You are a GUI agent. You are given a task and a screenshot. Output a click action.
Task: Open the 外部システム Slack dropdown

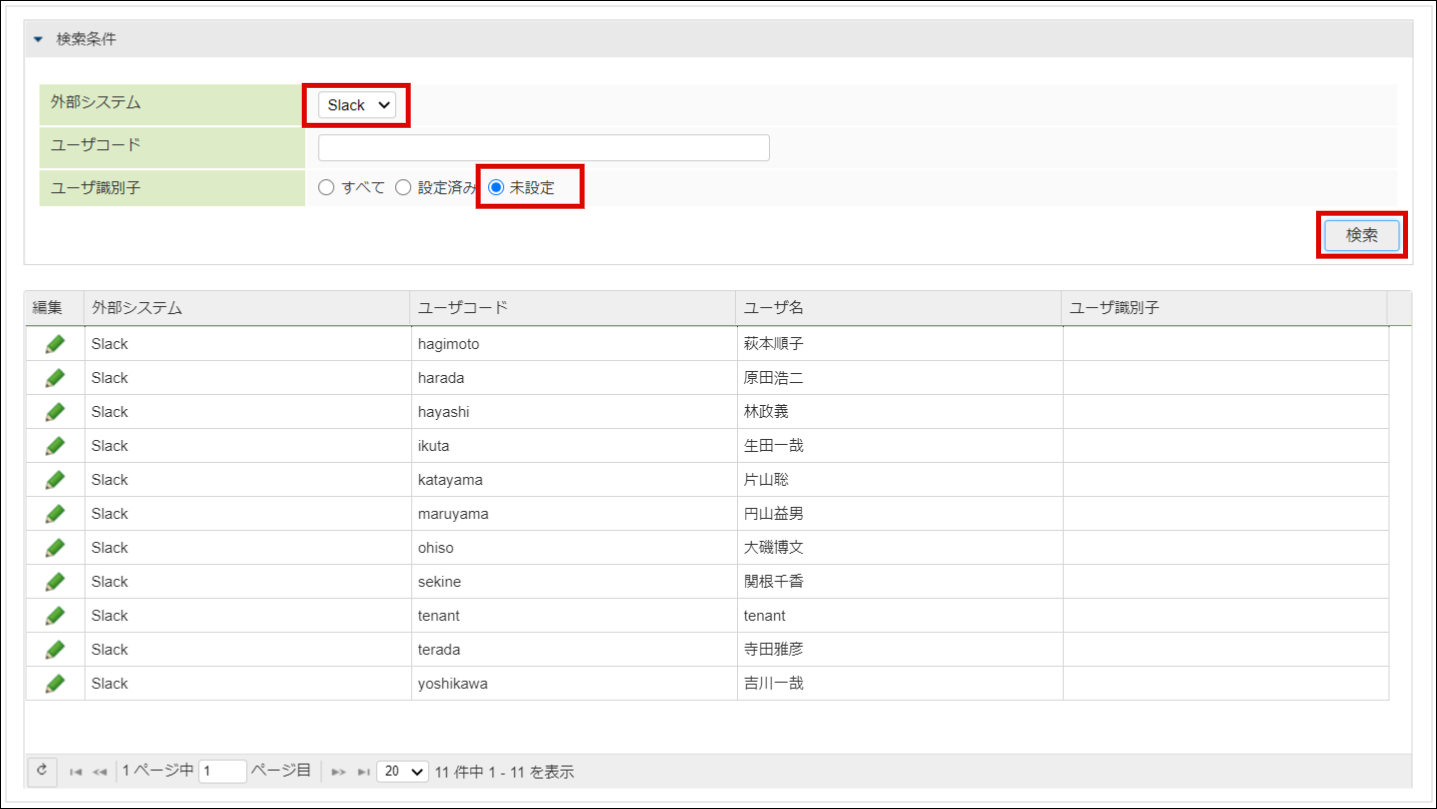(x=357, y=105)
